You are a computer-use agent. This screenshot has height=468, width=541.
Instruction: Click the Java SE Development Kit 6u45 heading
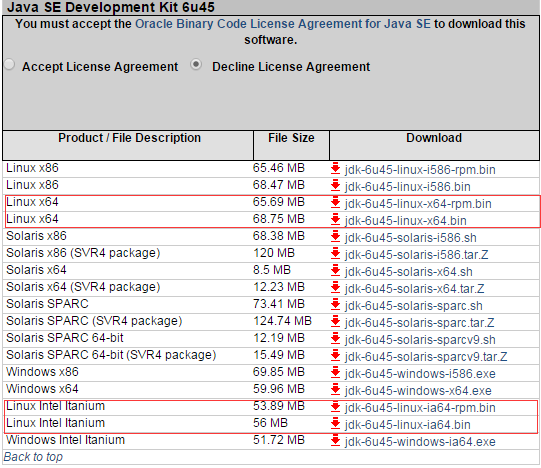[111, 7]
